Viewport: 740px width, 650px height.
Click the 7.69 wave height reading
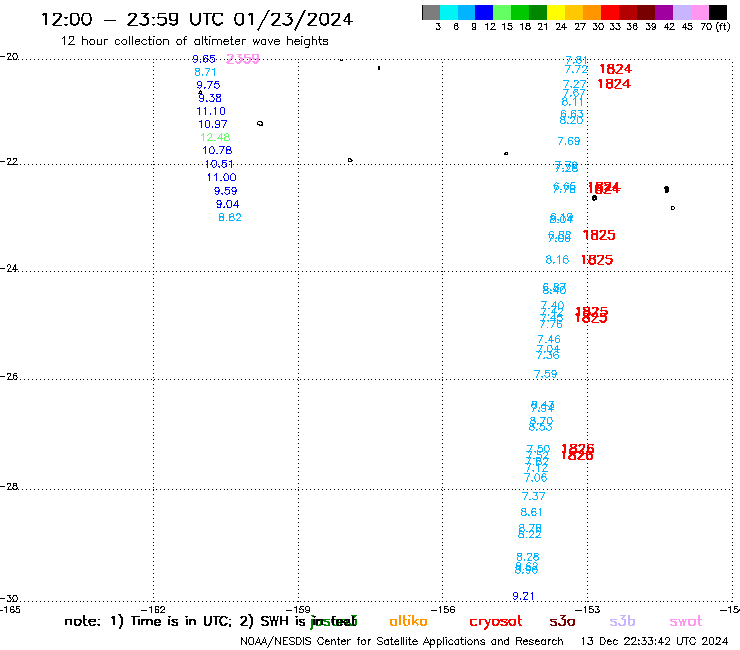568,141
